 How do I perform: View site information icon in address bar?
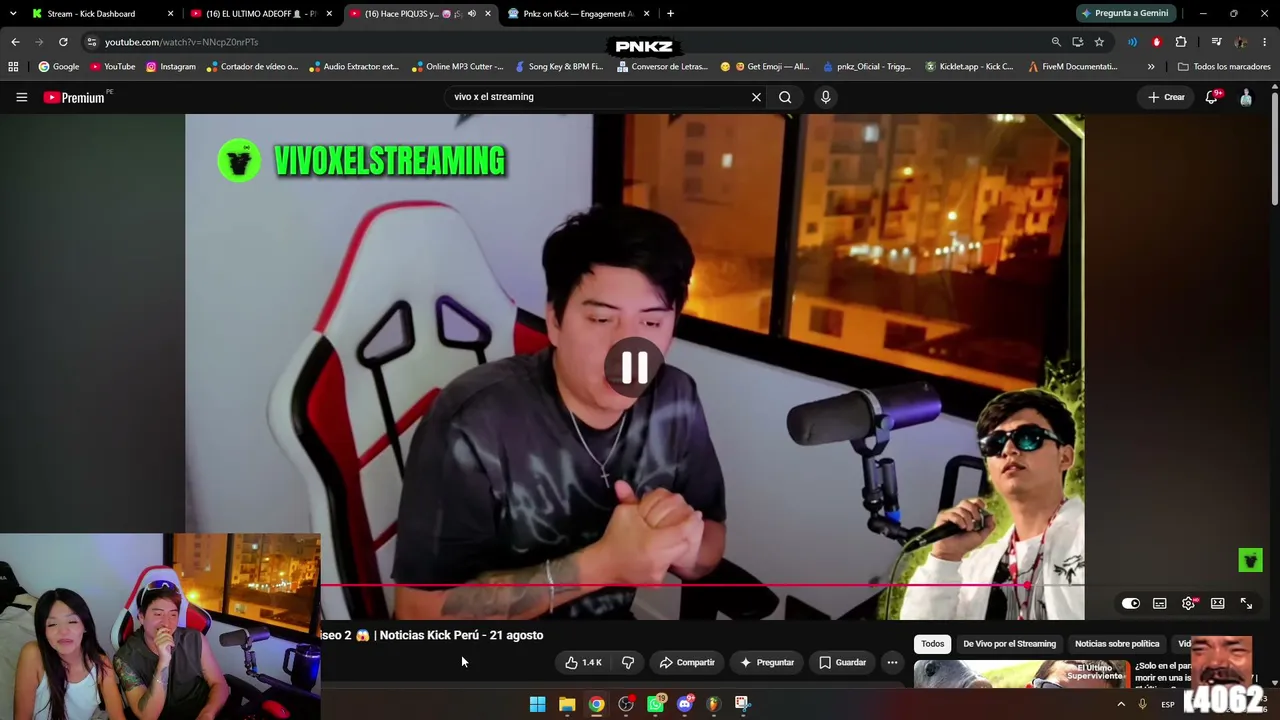(91, 42)
